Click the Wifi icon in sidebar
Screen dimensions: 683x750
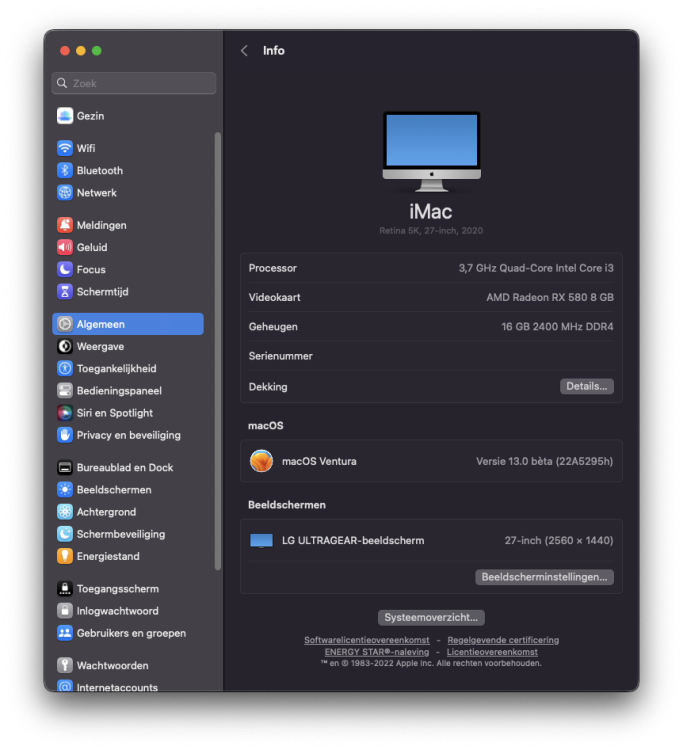click(65, 148)
